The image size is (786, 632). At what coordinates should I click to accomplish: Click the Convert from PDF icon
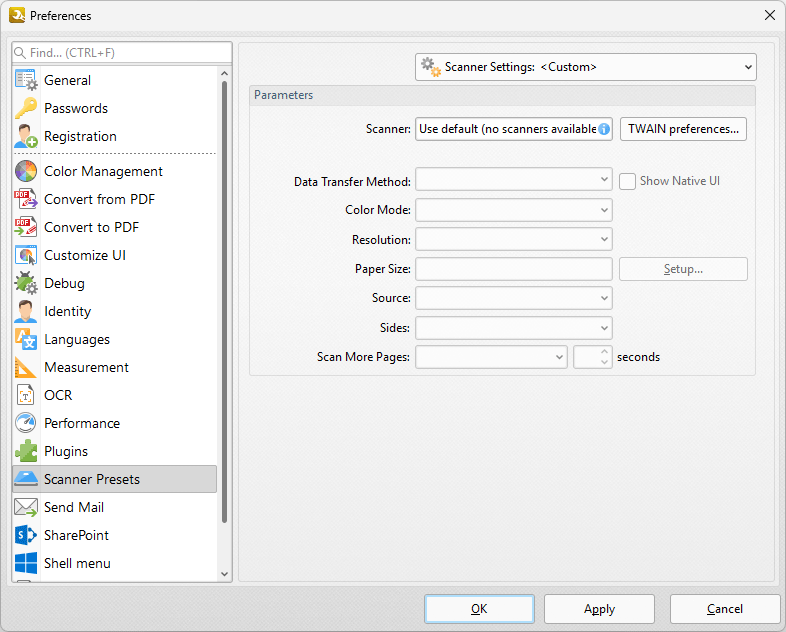click(x=26, y=199)
